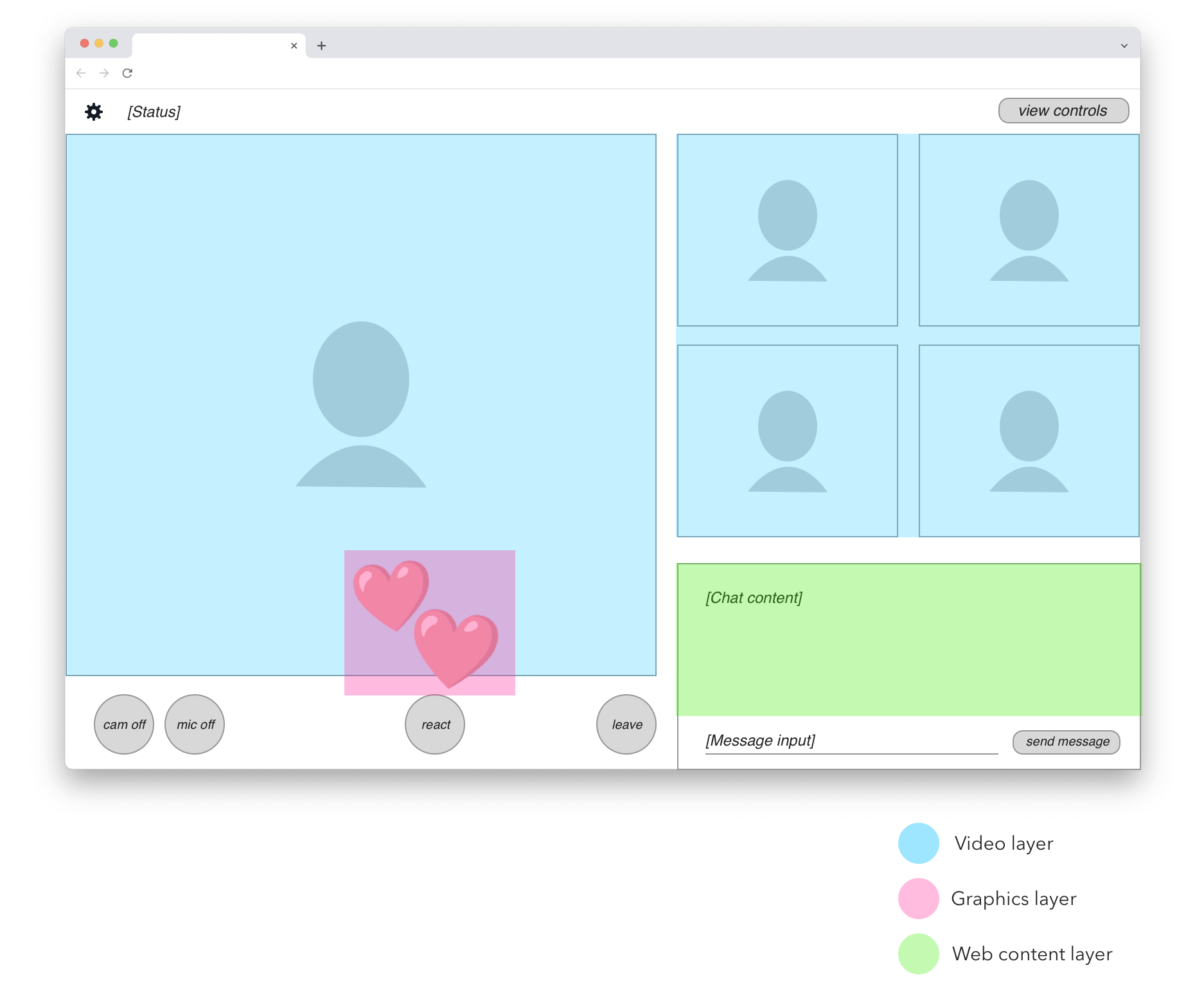Click the yellow minimize window dot
1204x995 pixels.
tap(99, 43)
